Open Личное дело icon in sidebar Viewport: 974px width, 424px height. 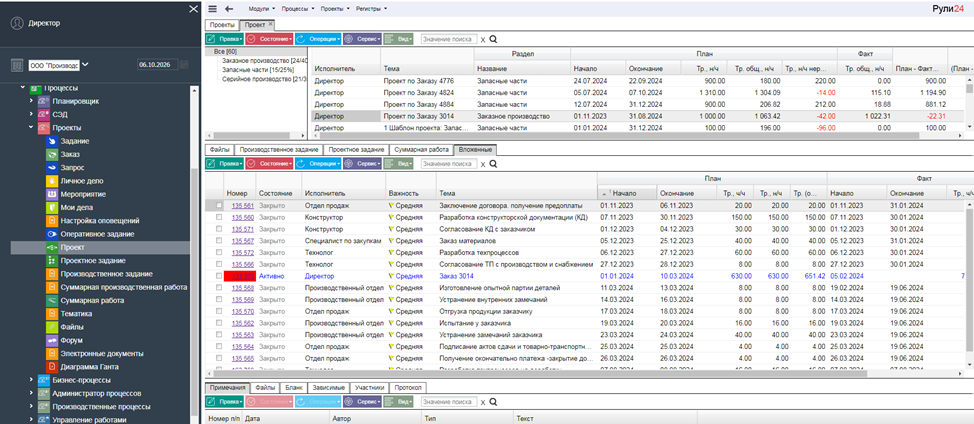tap(52, 181)
